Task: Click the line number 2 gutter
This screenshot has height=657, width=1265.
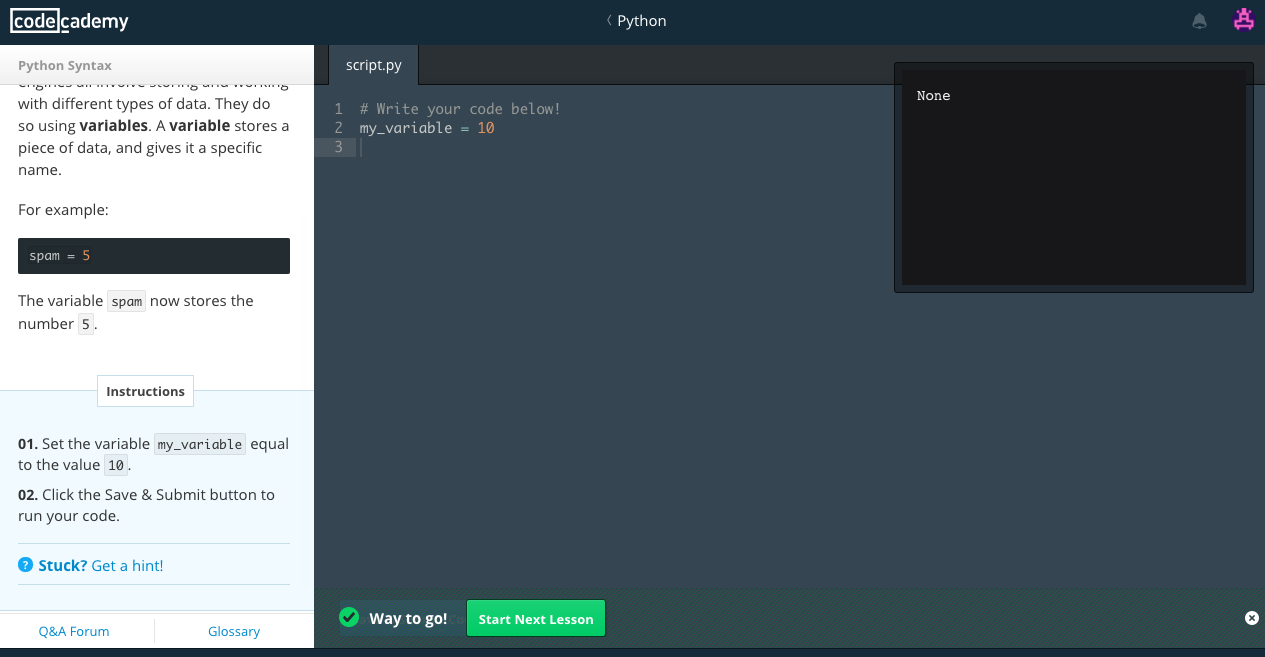Action: [338, 127]
